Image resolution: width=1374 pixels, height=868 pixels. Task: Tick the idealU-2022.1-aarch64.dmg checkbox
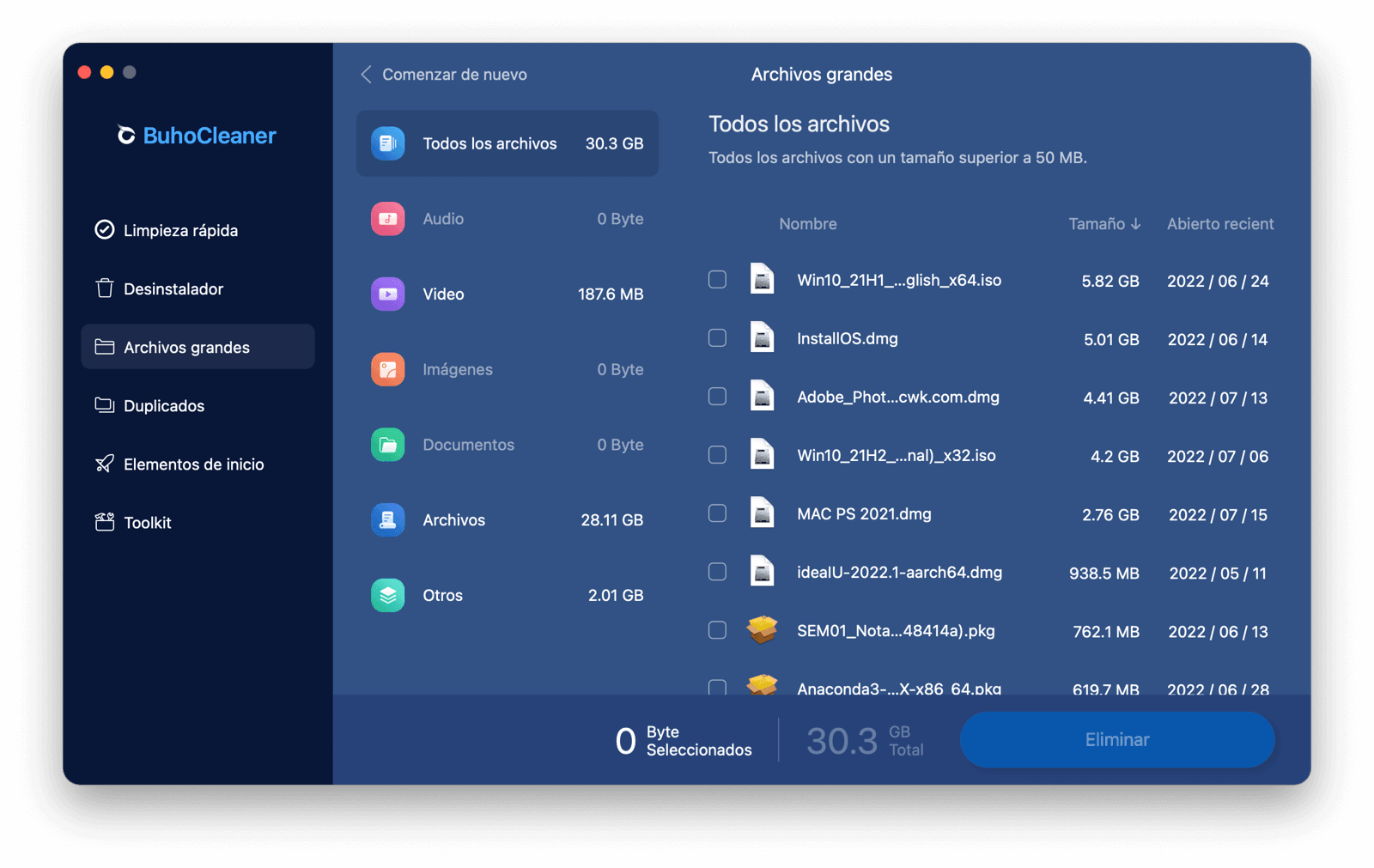click(717, 572)
